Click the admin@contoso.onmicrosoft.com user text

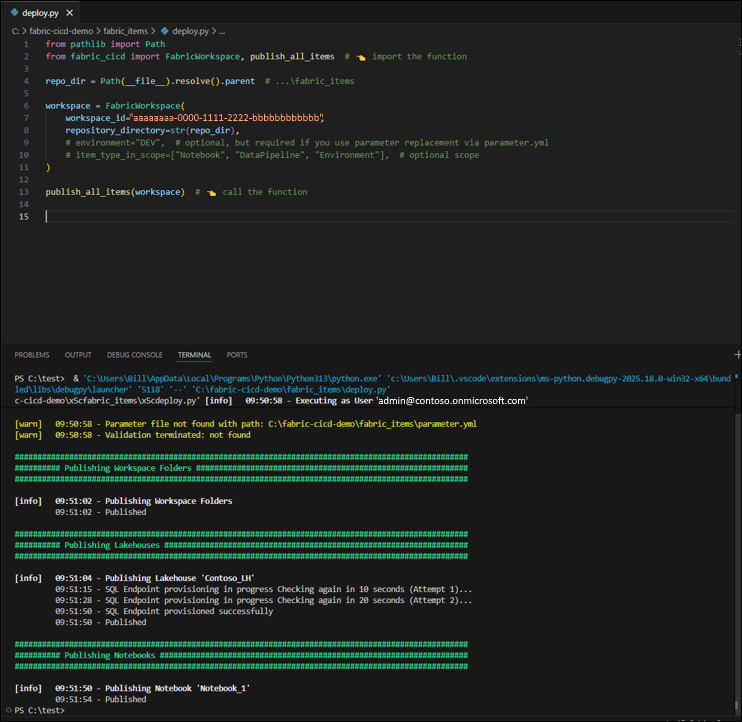(452, 401)
